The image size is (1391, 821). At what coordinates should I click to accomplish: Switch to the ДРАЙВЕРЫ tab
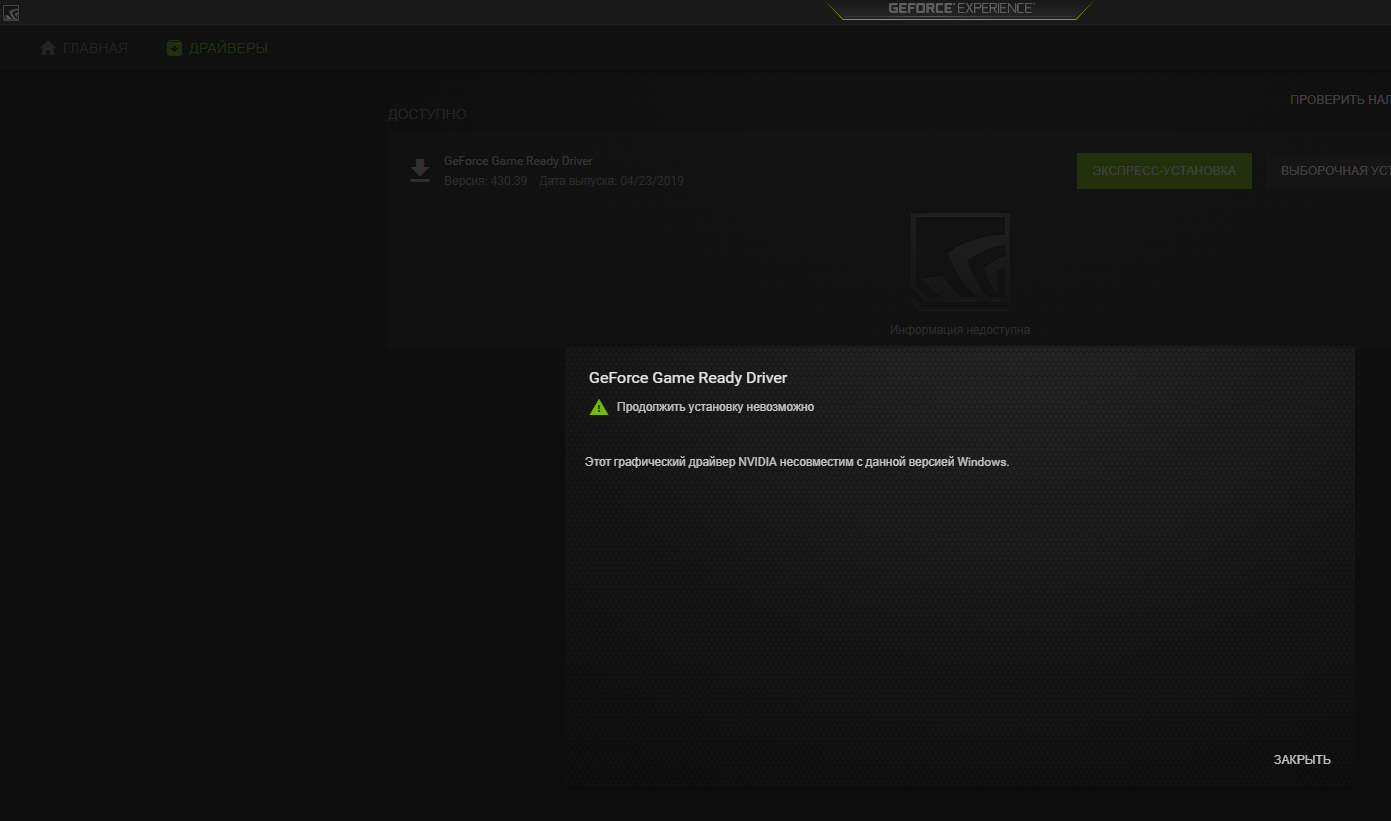point(217,48)
